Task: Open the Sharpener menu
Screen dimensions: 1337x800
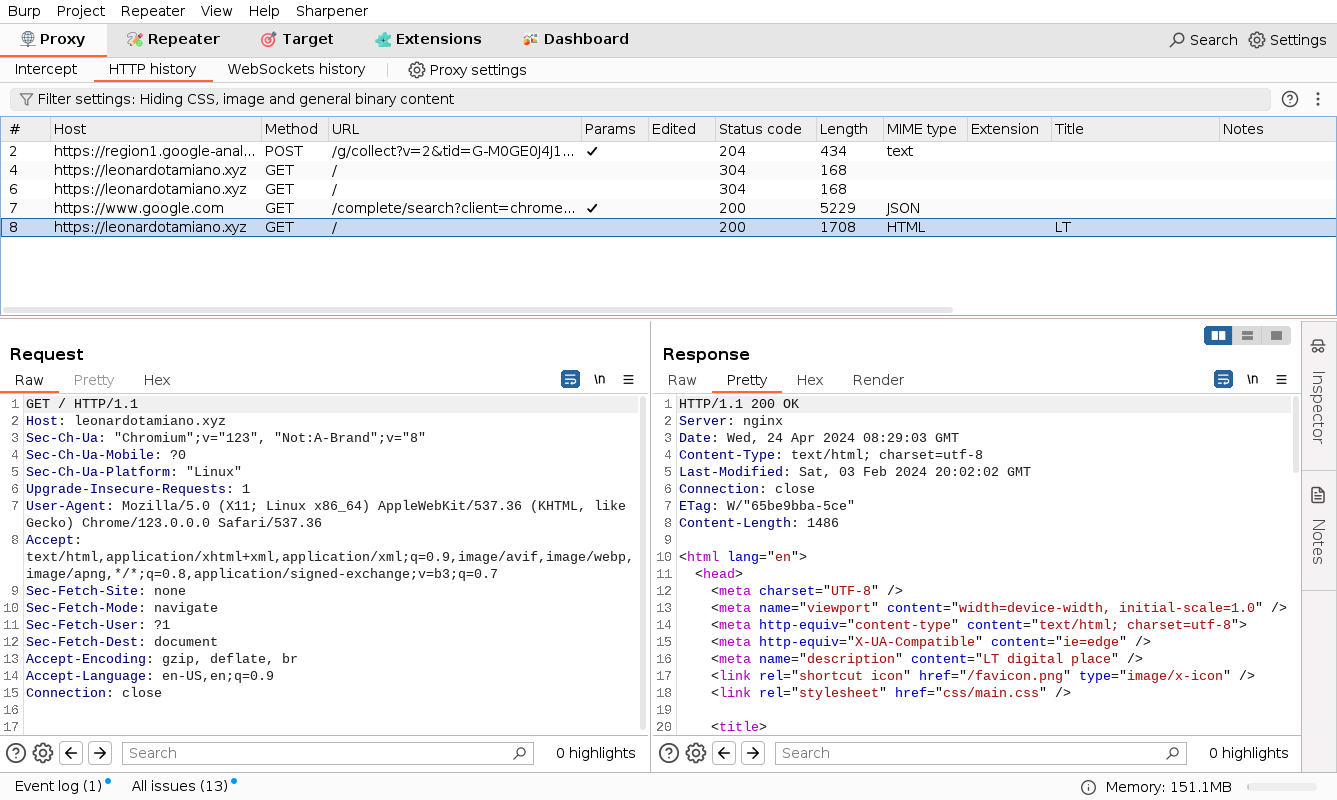Action: coord(332,11)
